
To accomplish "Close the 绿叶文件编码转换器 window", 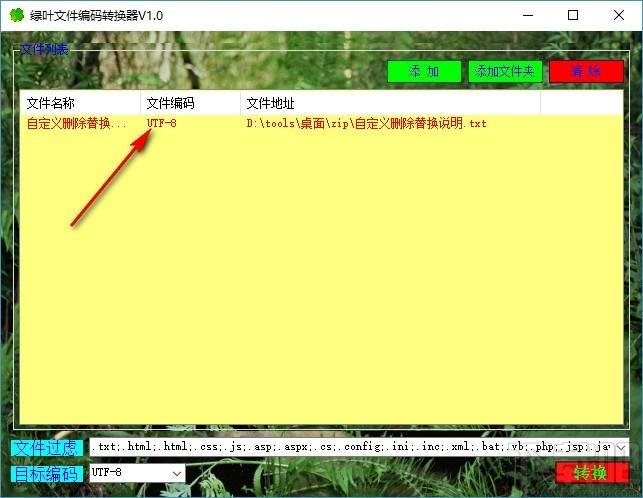I will click(619, 15).
